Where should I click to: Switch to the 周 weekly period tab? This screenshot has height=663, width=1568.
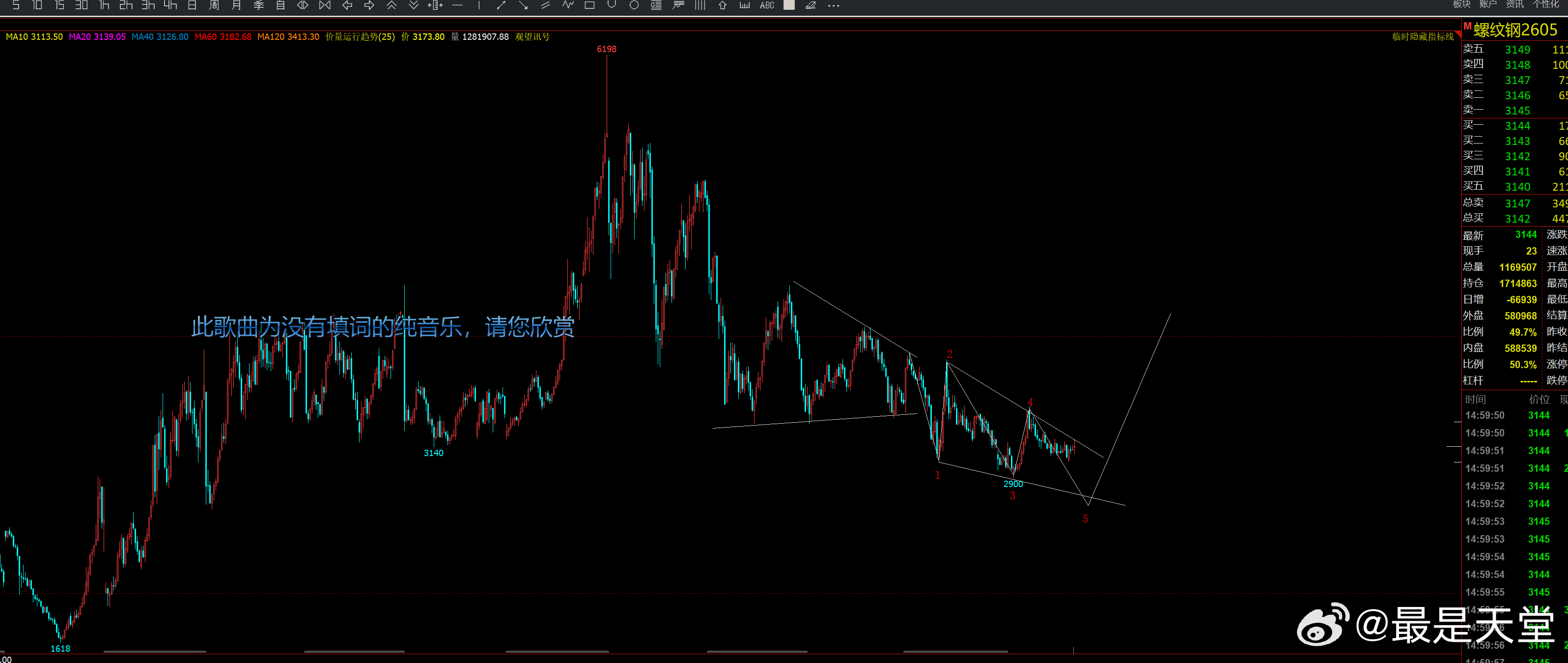coord(214,5)
